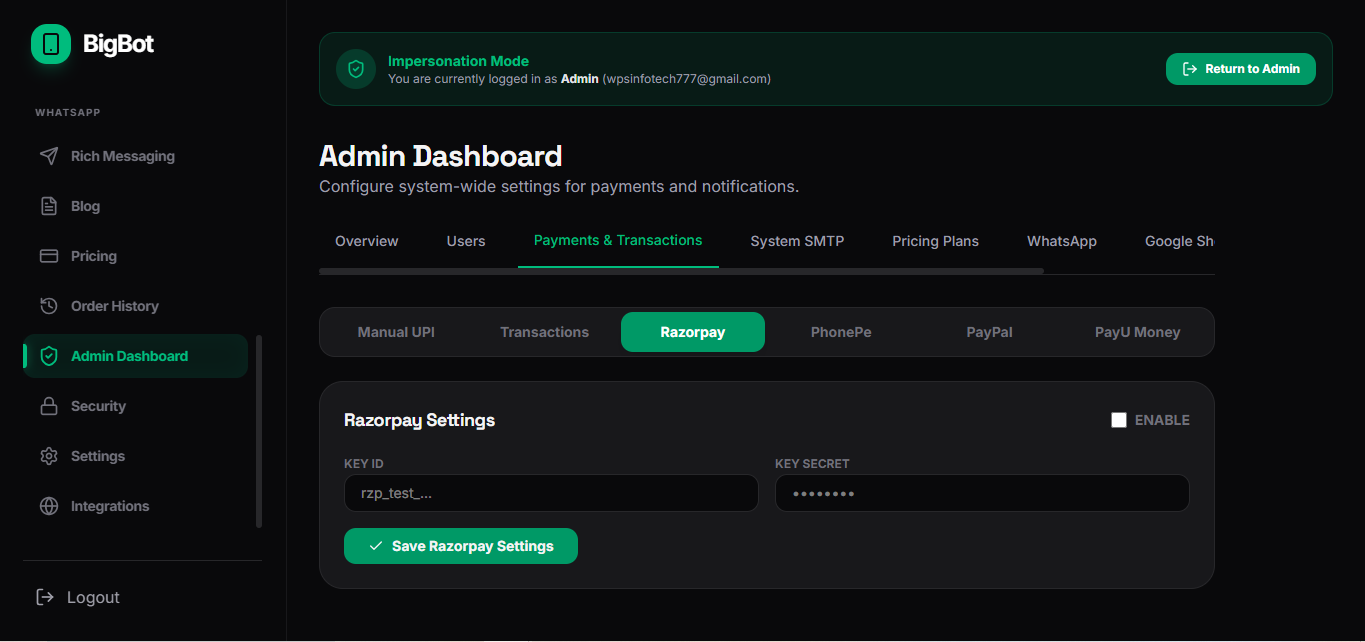Click the Integrations globe icon

(x=48, y=506)
